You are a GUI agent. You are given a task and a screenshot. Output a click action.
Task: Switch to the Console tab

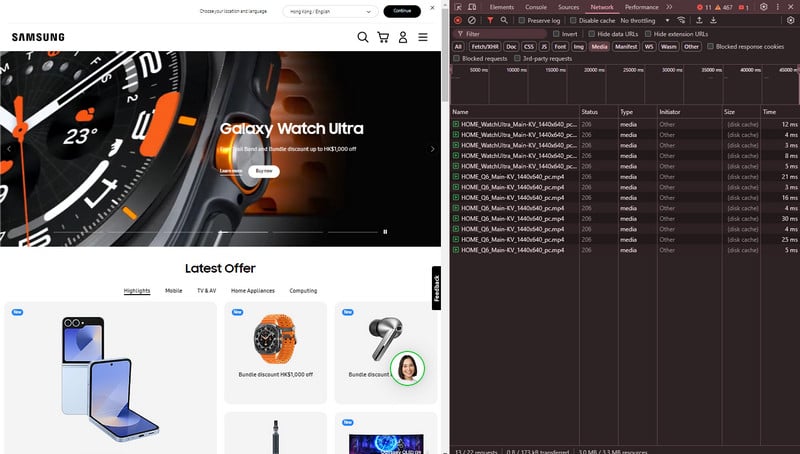[536, 7]
